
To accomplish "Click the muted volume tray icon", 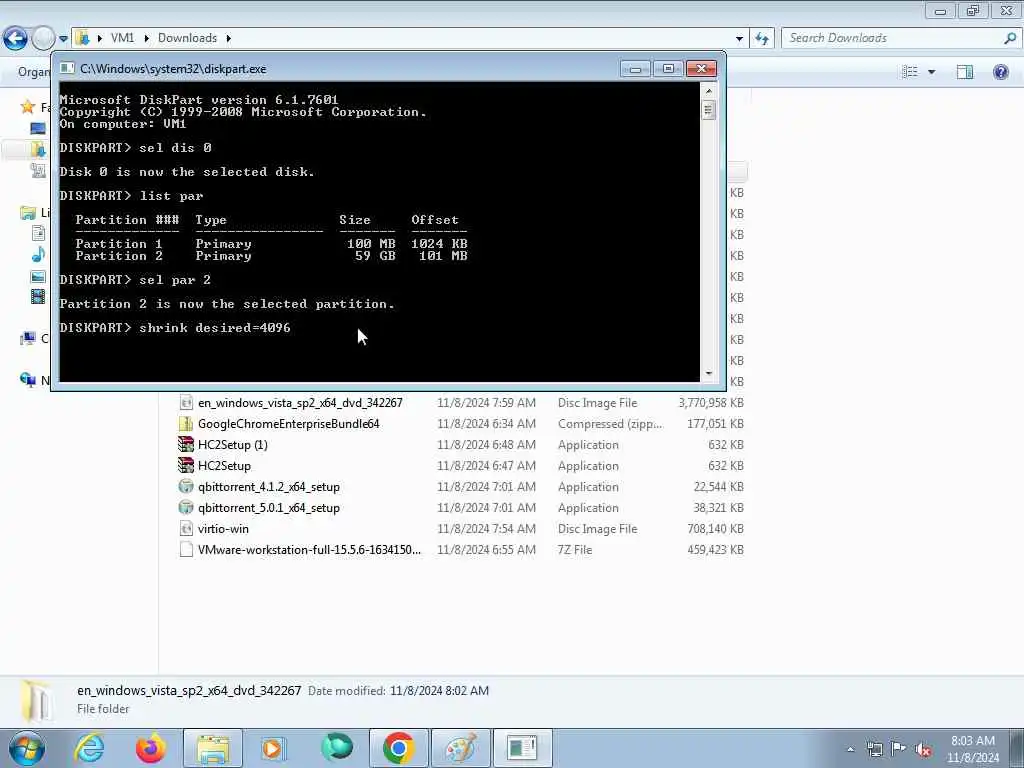I will click(923, 749).
